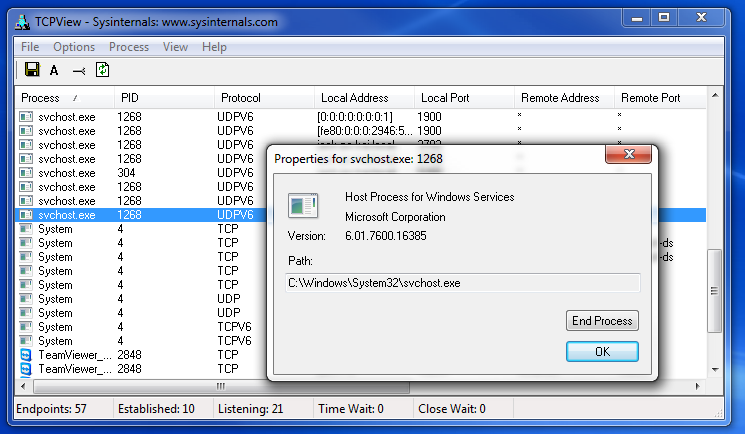The image size is (745, 434).
Task: Click 'Established: 10' in the status bar
Action: click(156, 409)
